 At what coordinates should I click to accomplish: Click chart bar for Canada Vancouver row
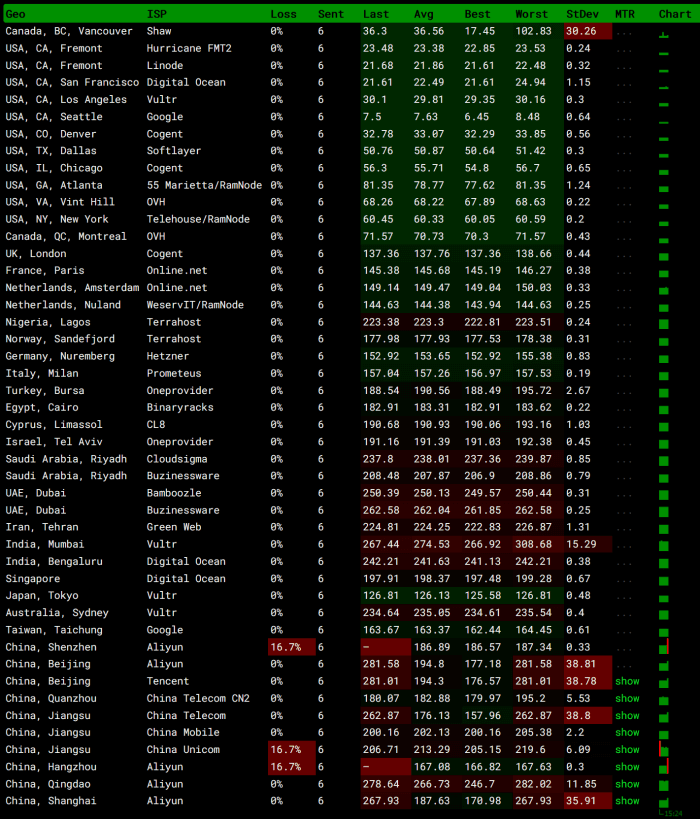click(663, 36)
